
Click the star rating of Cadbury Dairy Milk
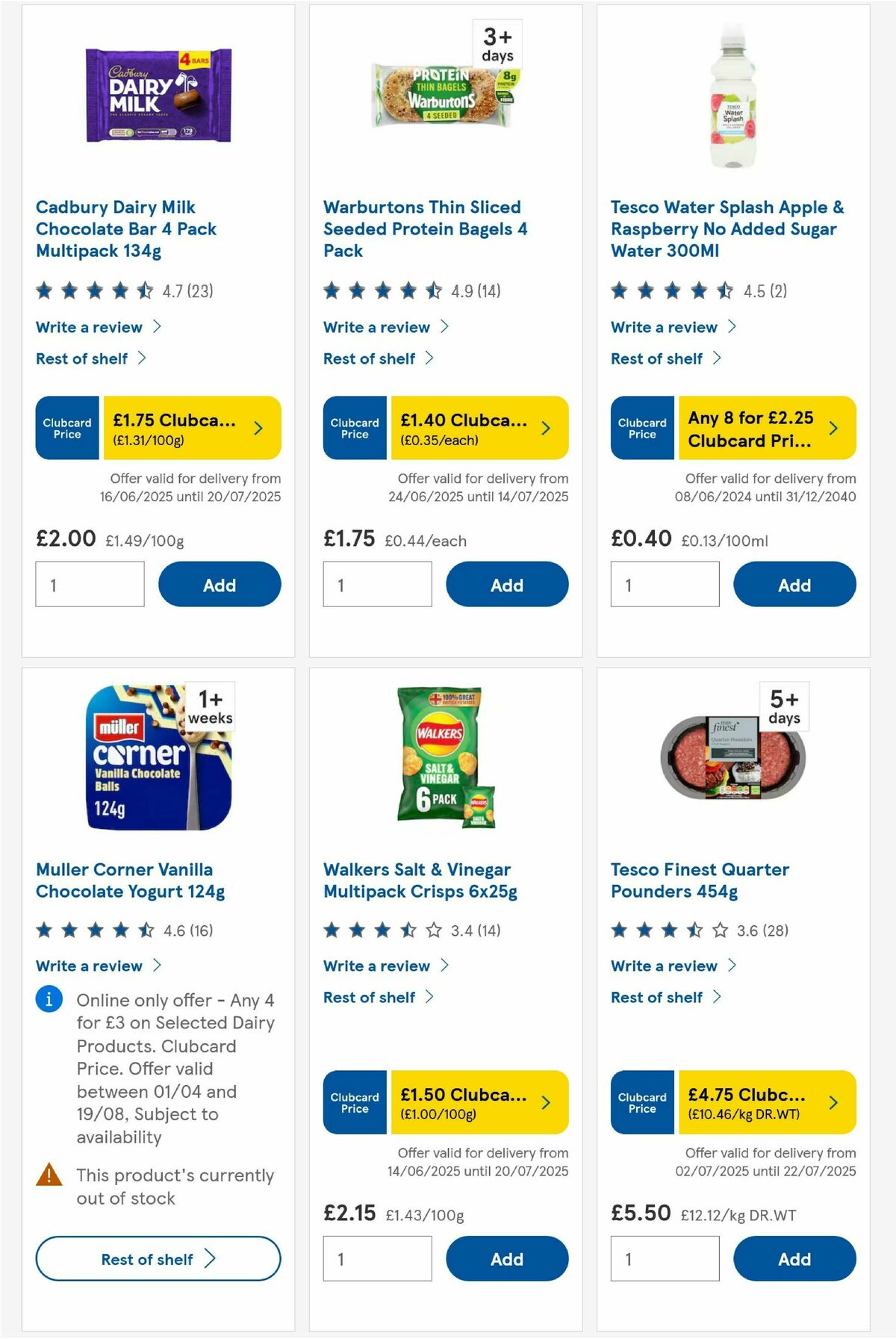[x=92, y=291]
